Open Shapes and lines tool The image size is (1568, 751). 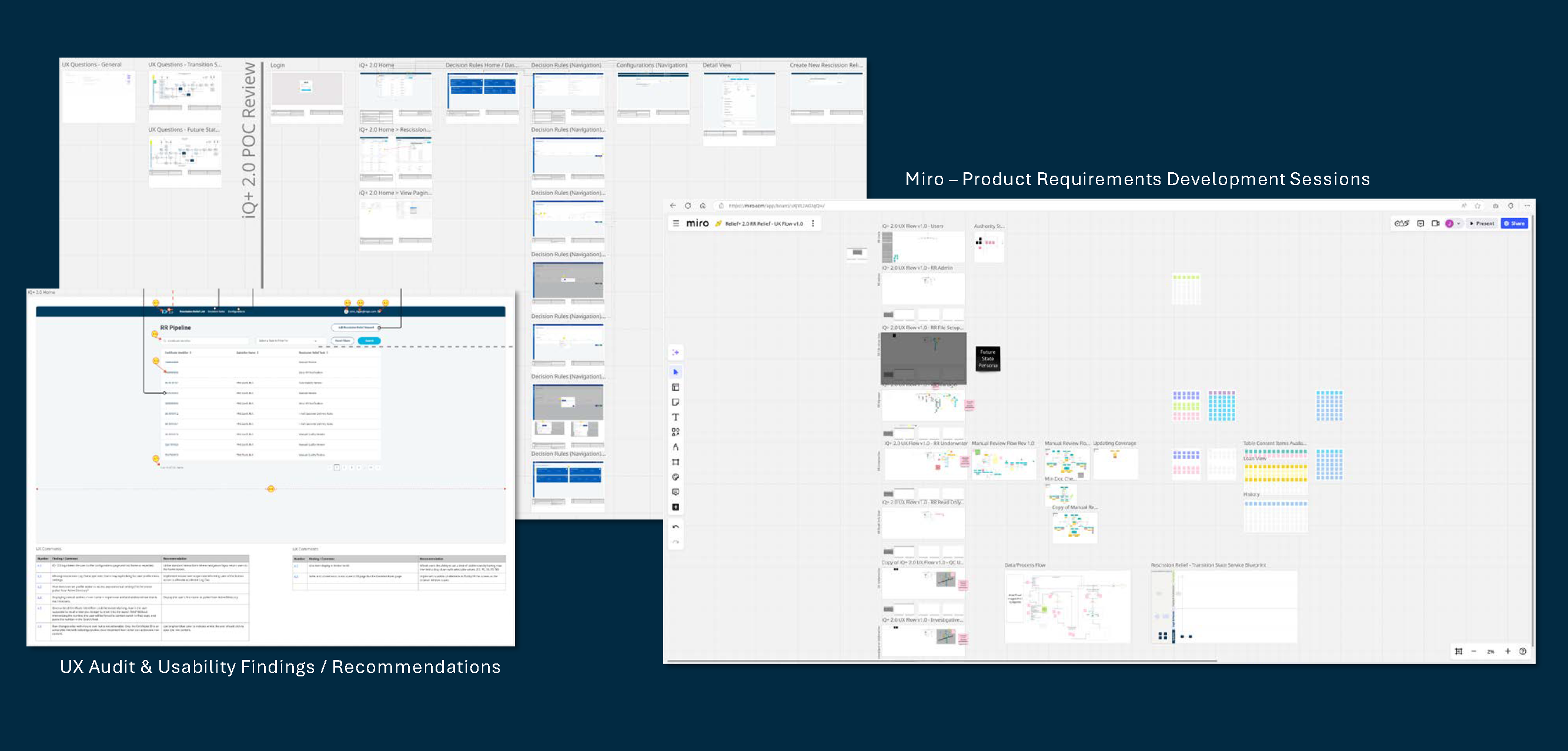676,432
